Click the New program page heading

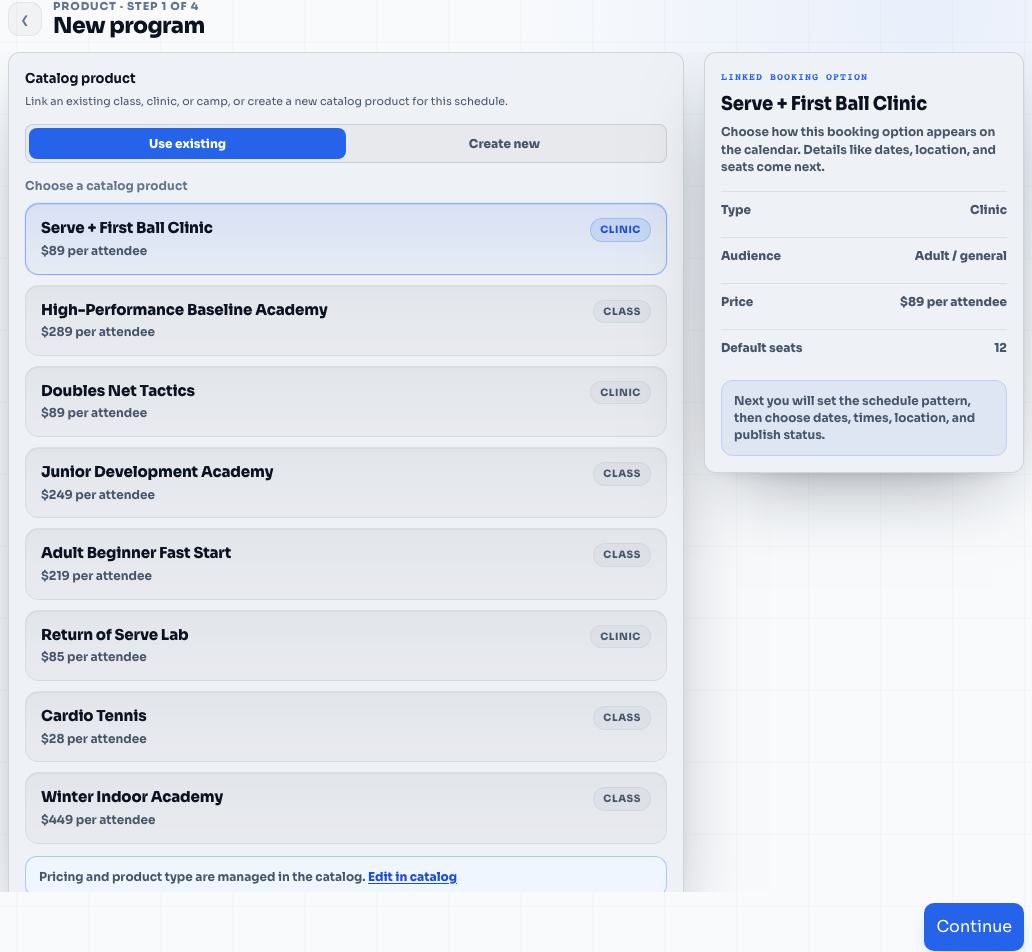point(129,25)
